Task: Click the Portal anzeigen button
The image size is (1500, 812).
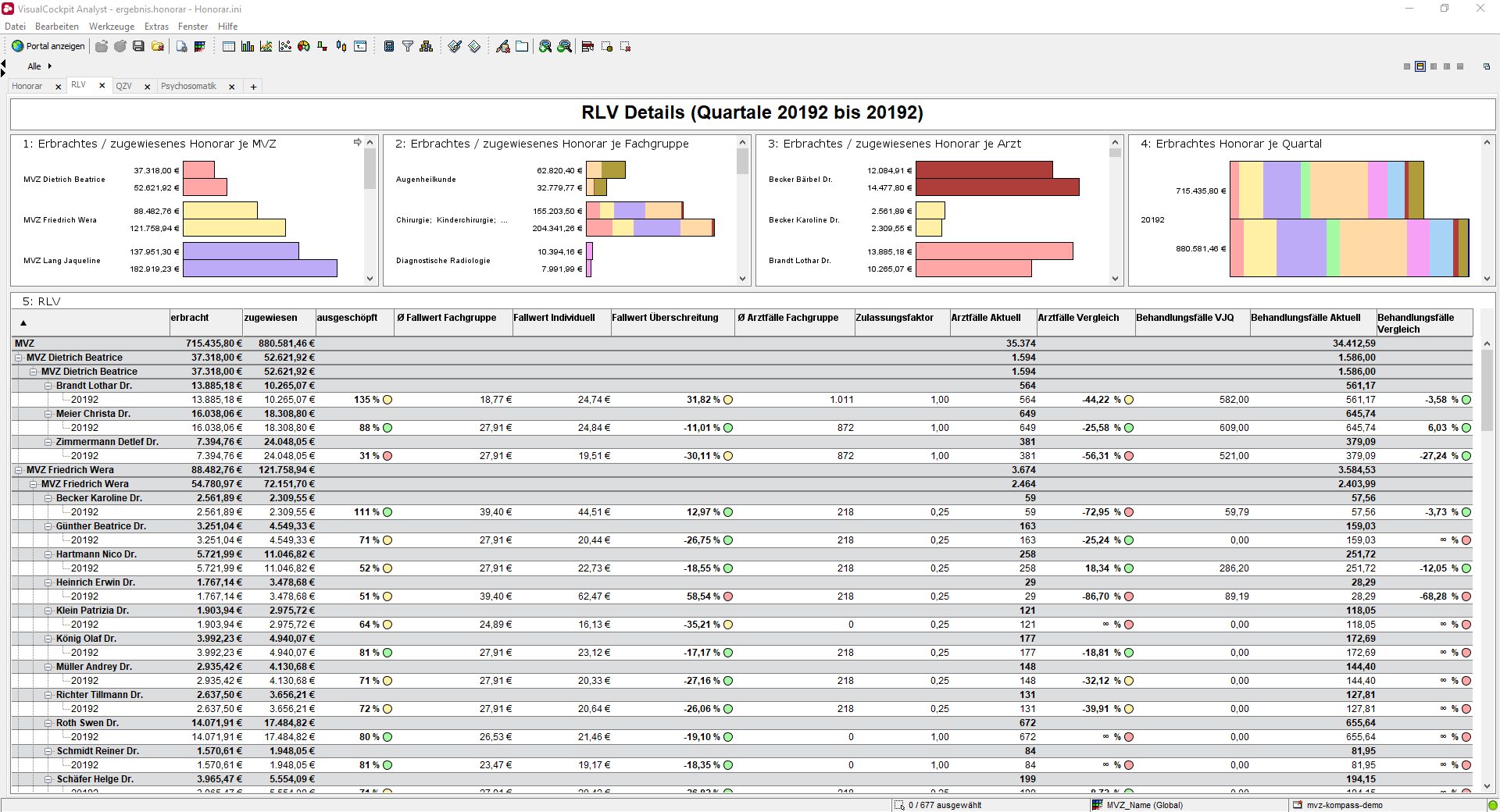Action: coord(48,46)
